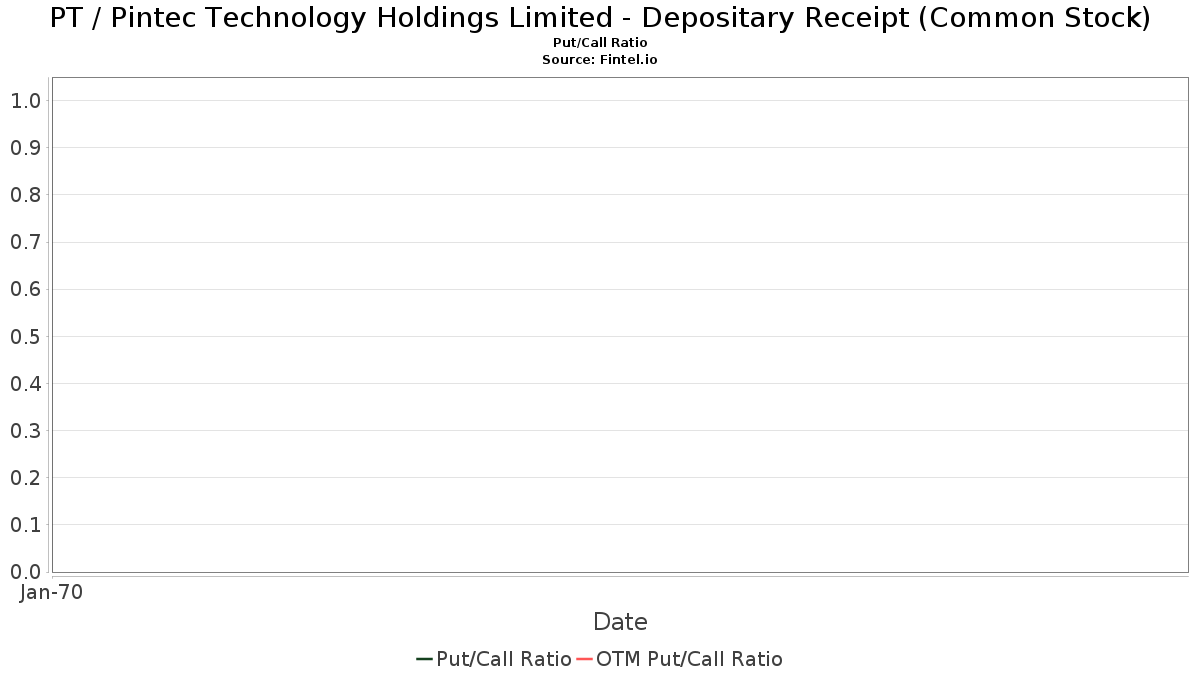Click the 0.2 y-axis tick label
The image size is (1200, 675).
[x=25, y=478]
